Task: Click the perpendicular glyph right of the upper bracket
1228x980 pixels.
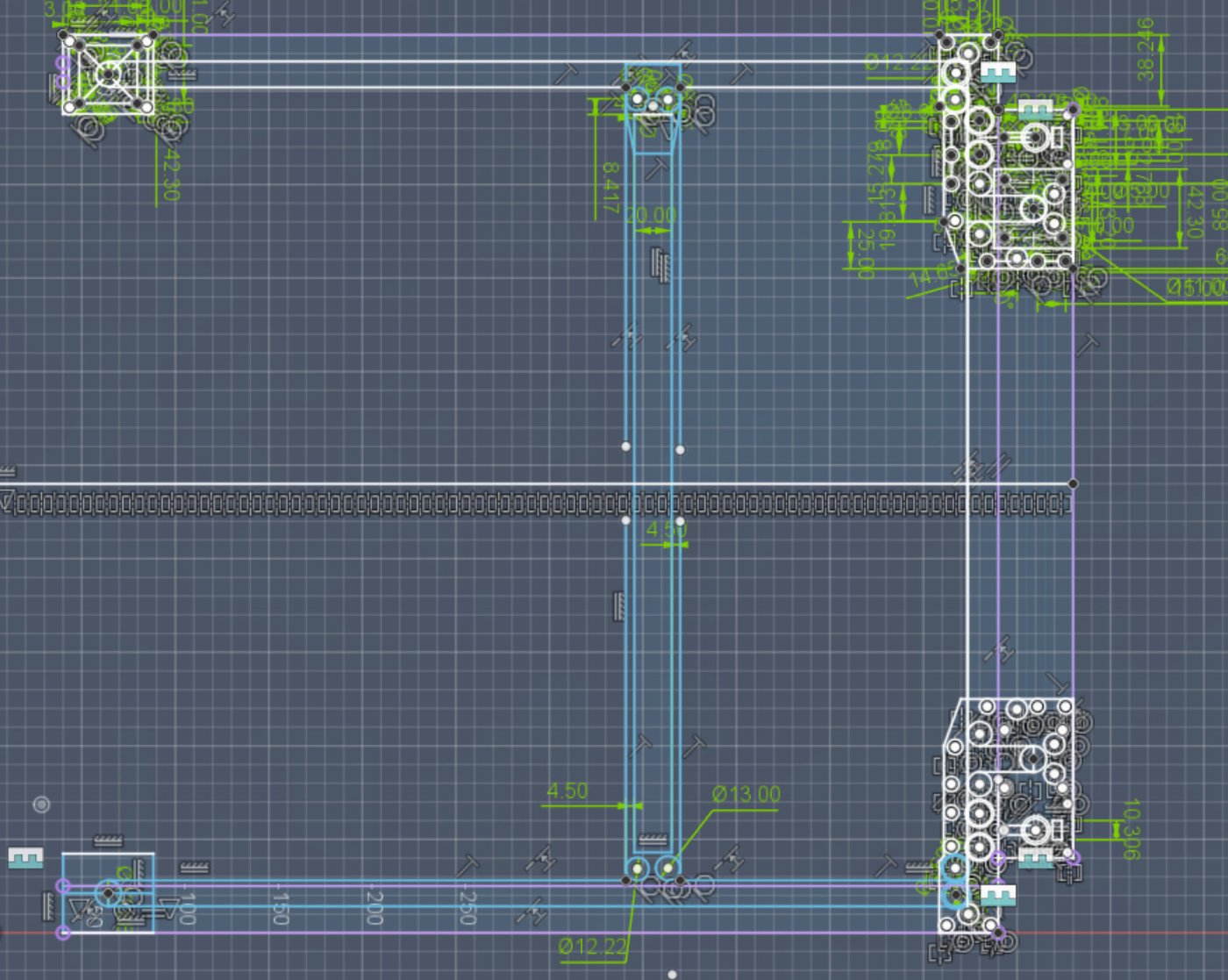Action: pos(1088,344)
